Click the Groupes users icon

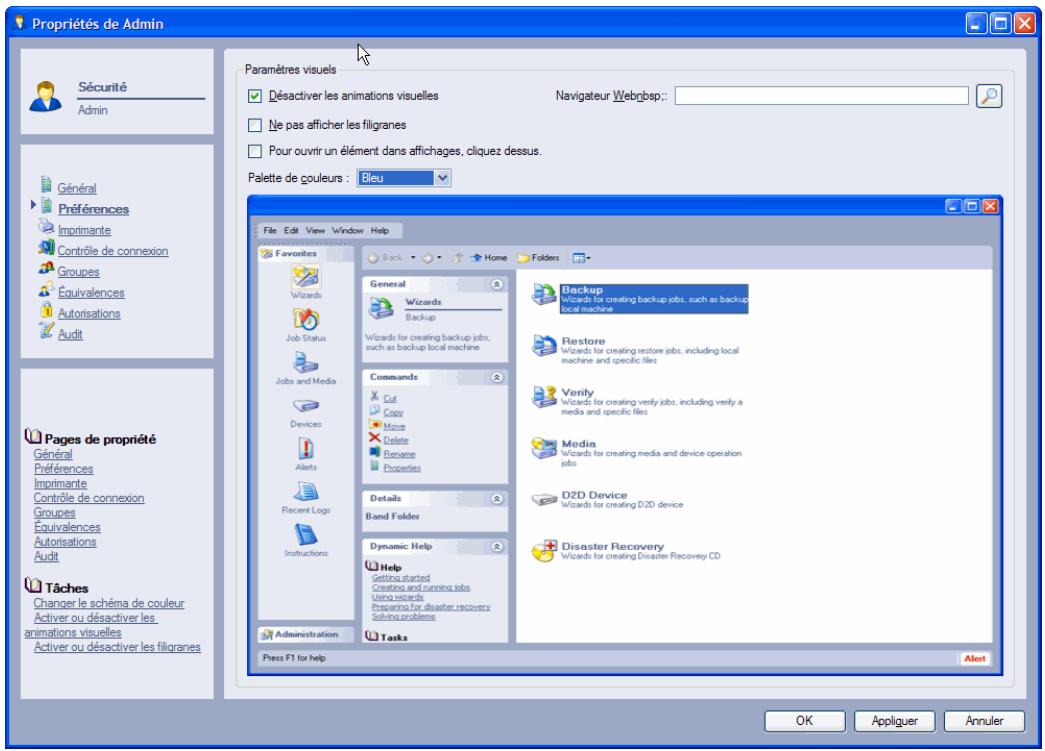[46, 268]
